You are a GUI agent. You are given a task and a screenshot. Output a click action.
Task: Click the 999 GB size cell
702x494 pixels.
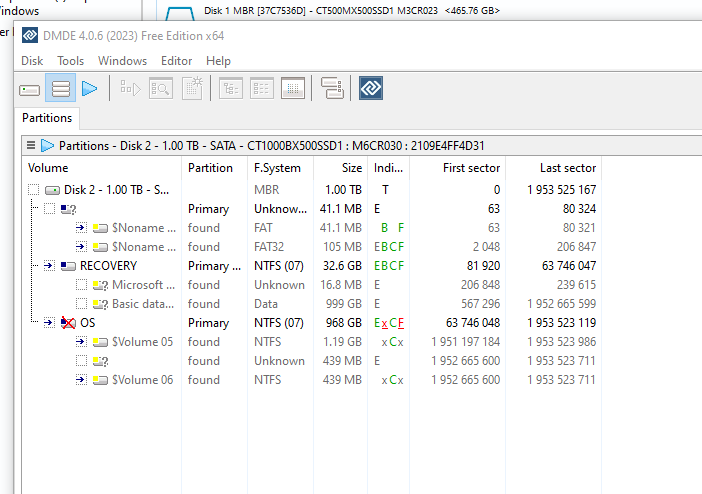tap(343, 304)
